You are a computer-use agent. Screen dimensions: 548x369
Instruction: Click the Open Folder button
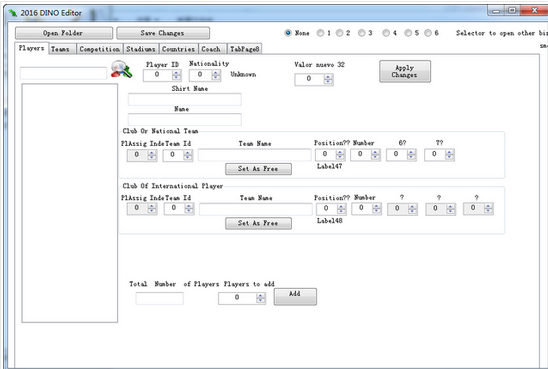64,33
